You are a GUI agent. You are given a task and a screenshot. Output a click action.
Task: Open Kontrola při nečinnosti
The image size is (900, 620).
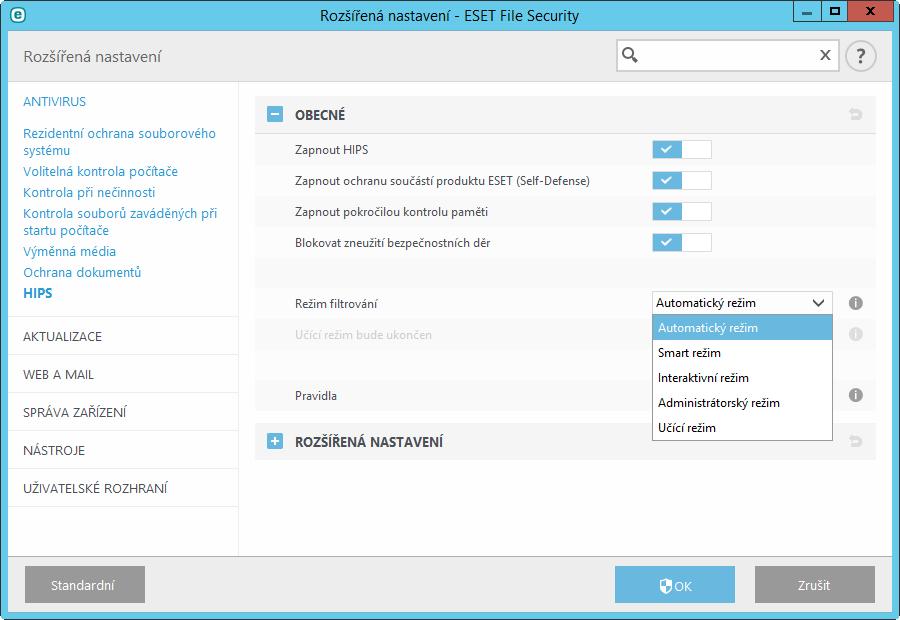click(x=89, y=192)
